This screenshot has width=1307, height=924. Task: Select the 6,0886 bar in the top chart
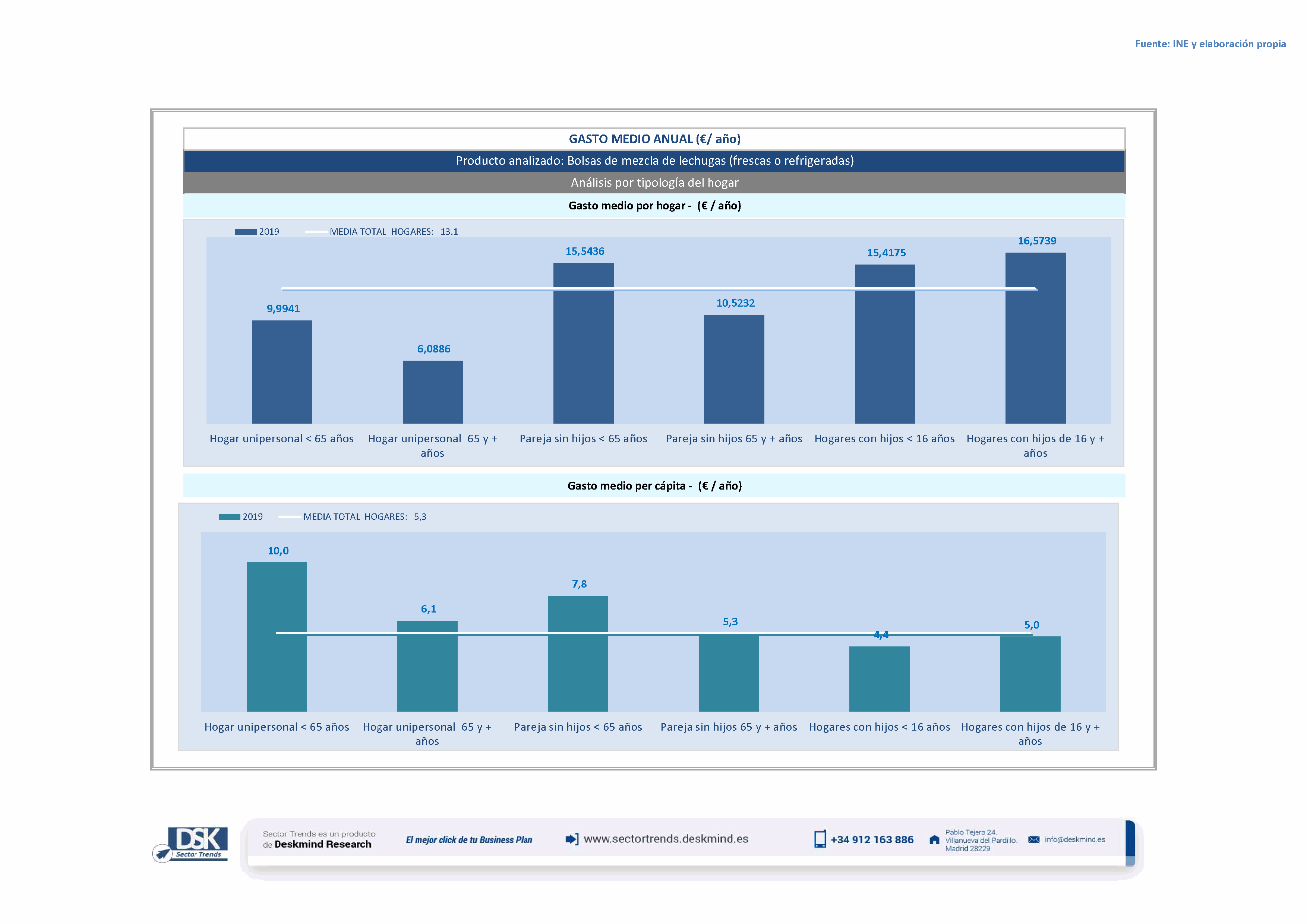(x=433, y=392)
